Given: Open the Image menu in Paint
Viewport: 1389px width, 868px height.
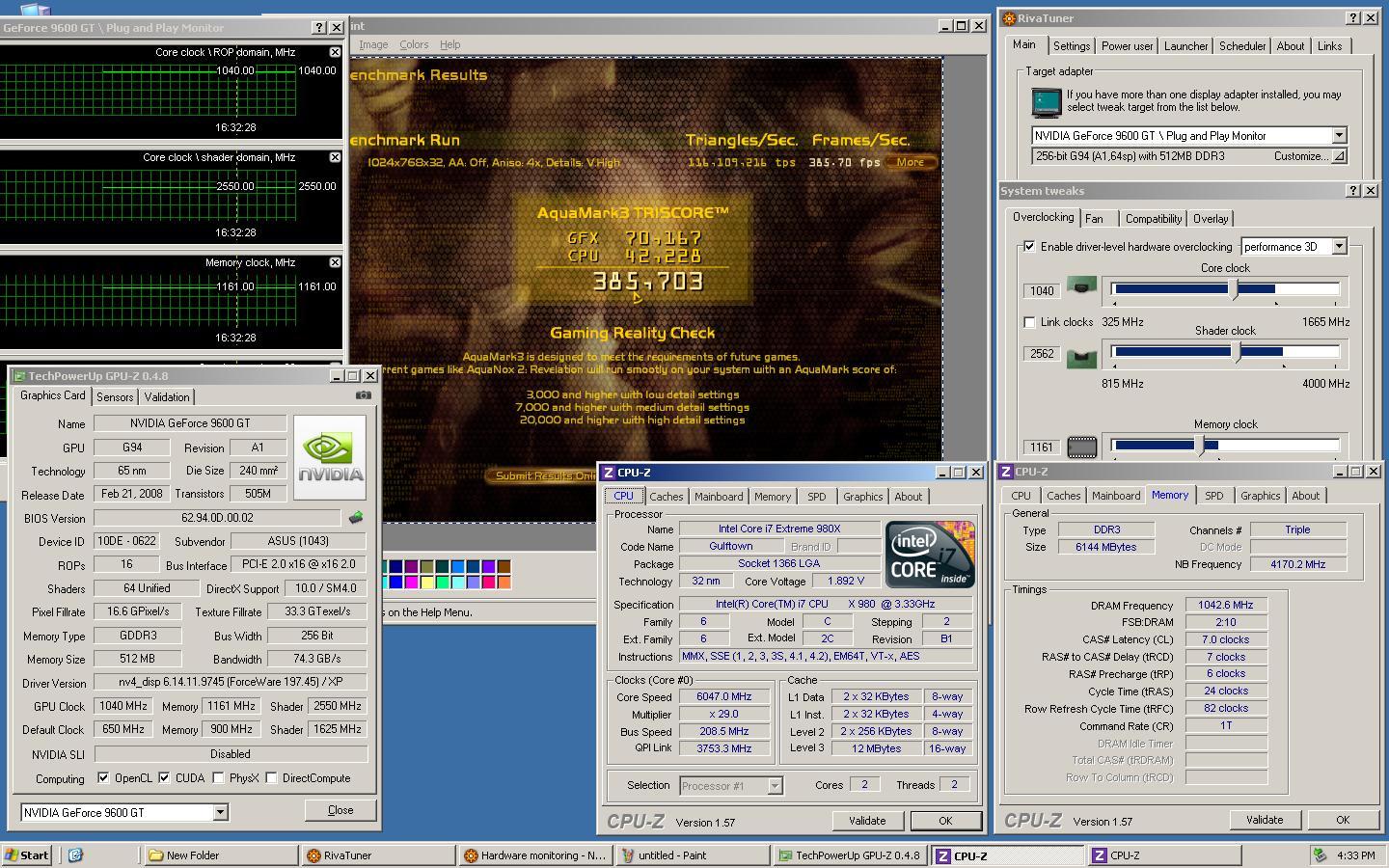Looking at the screenshot, I should pos(373,44).
